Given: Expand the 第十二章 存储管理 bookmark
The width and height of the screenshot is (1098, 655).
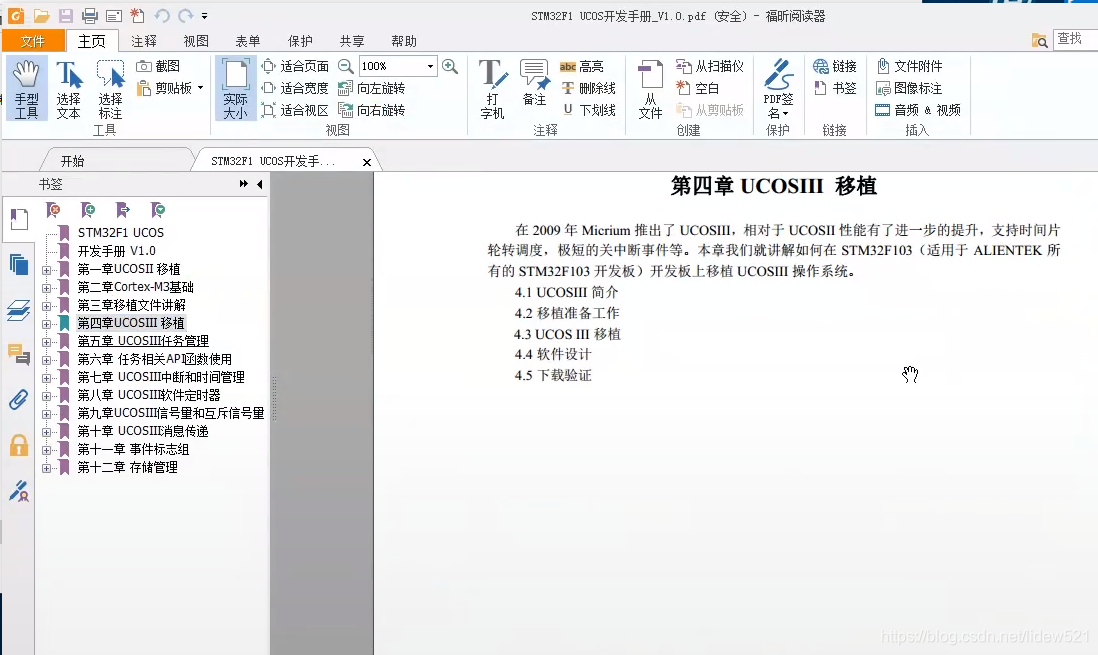Looking at the screenshot, I should pyautogui.click(x=46, y=468).
